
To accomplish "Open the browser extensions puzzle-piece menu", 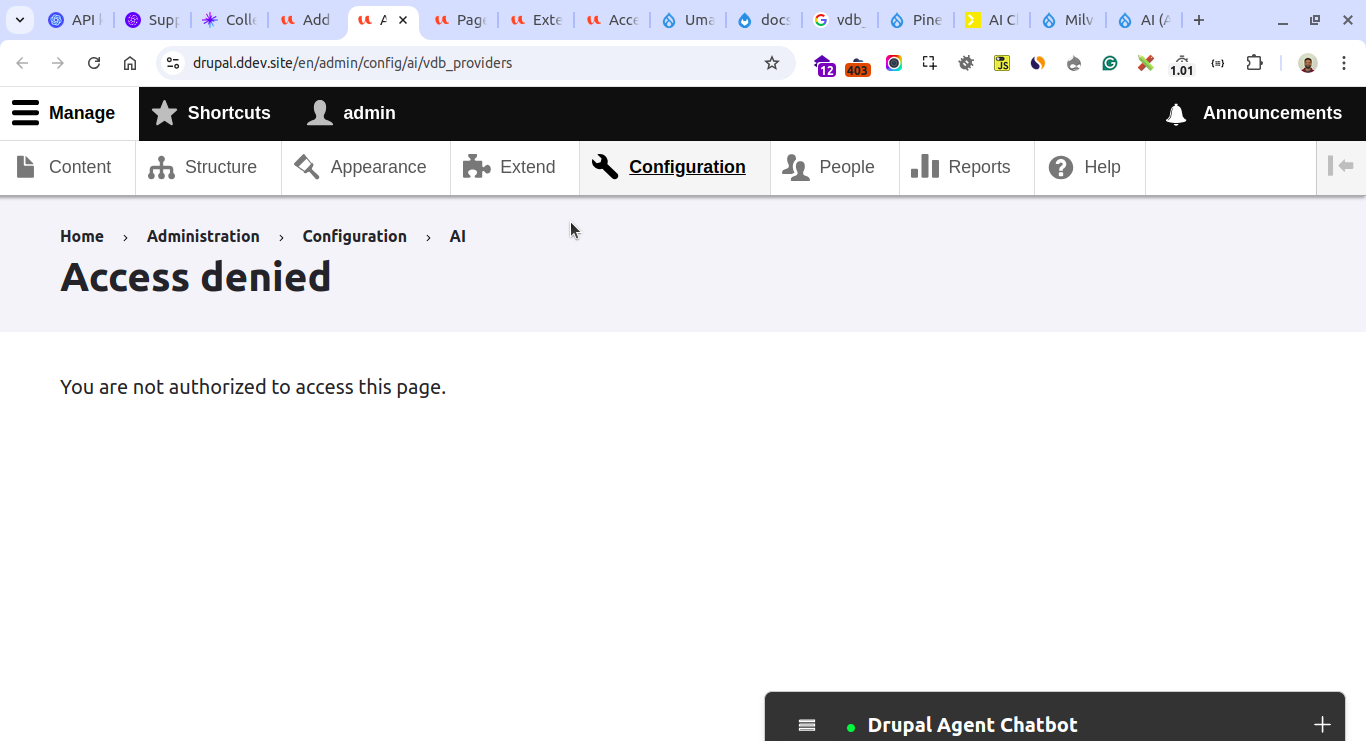I will pos(1254,63).
